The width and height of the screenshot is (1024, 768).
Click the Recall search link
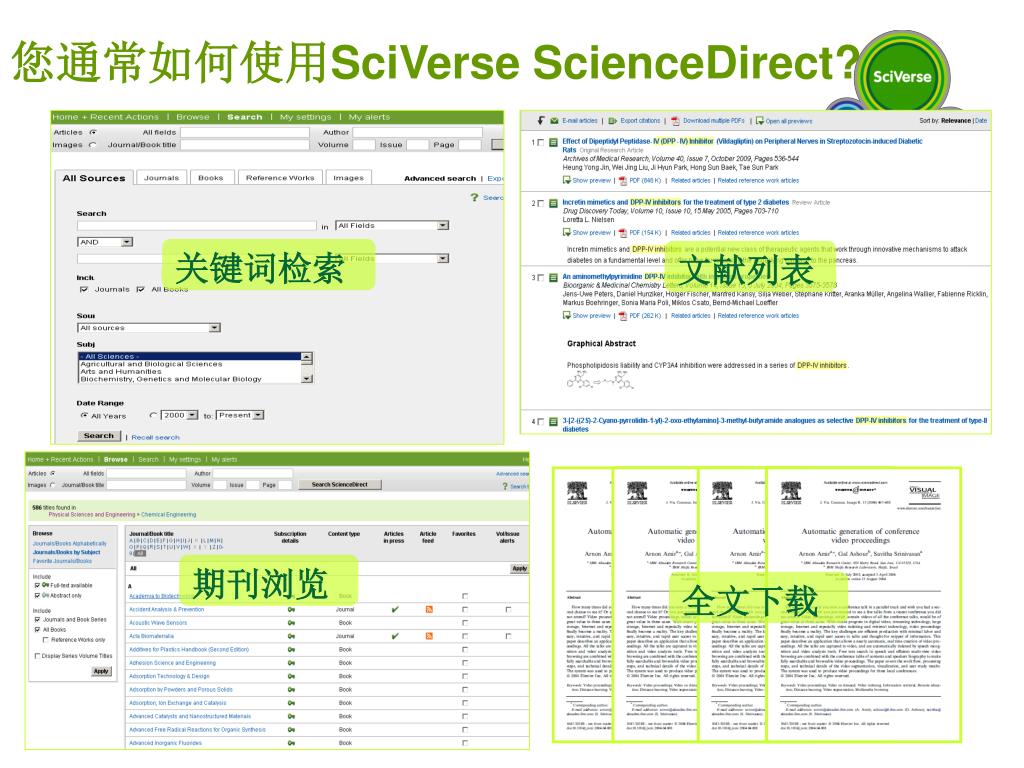tap(155, 438)
